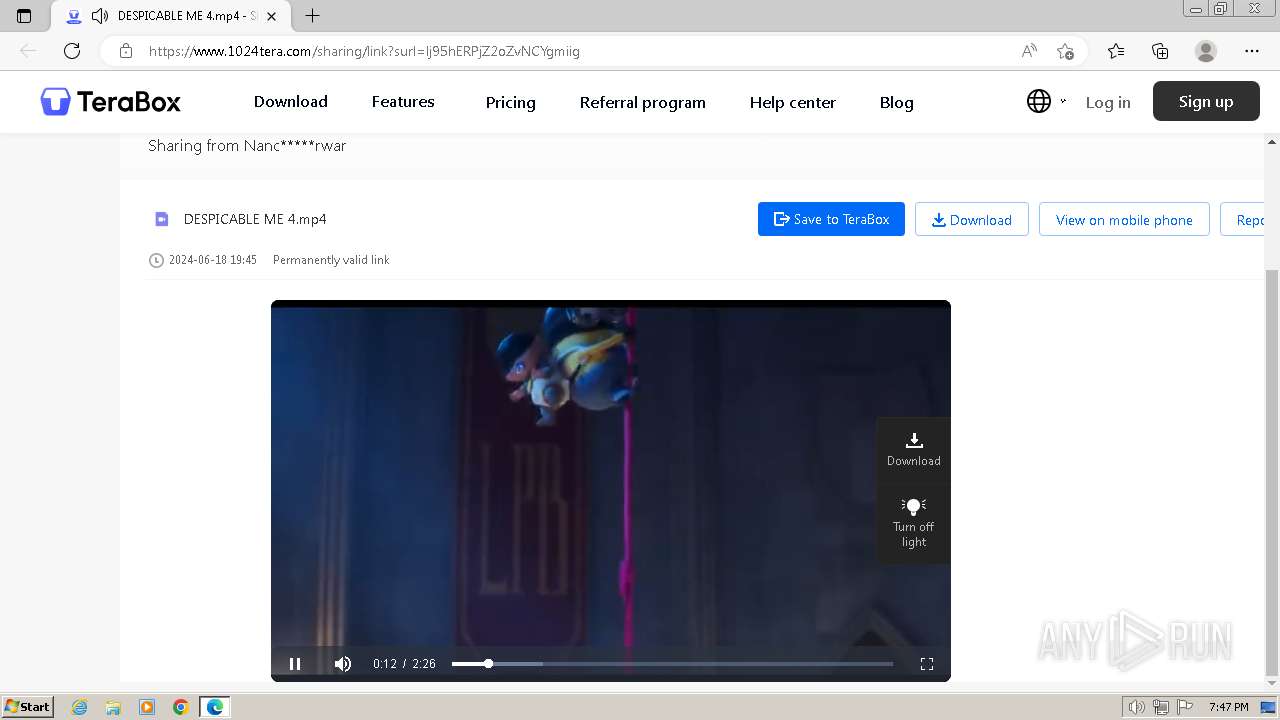
Task: Close the DESPICABLE ME 4.mp4 tab
Action: pyautogui.click(x=271, y=16)
